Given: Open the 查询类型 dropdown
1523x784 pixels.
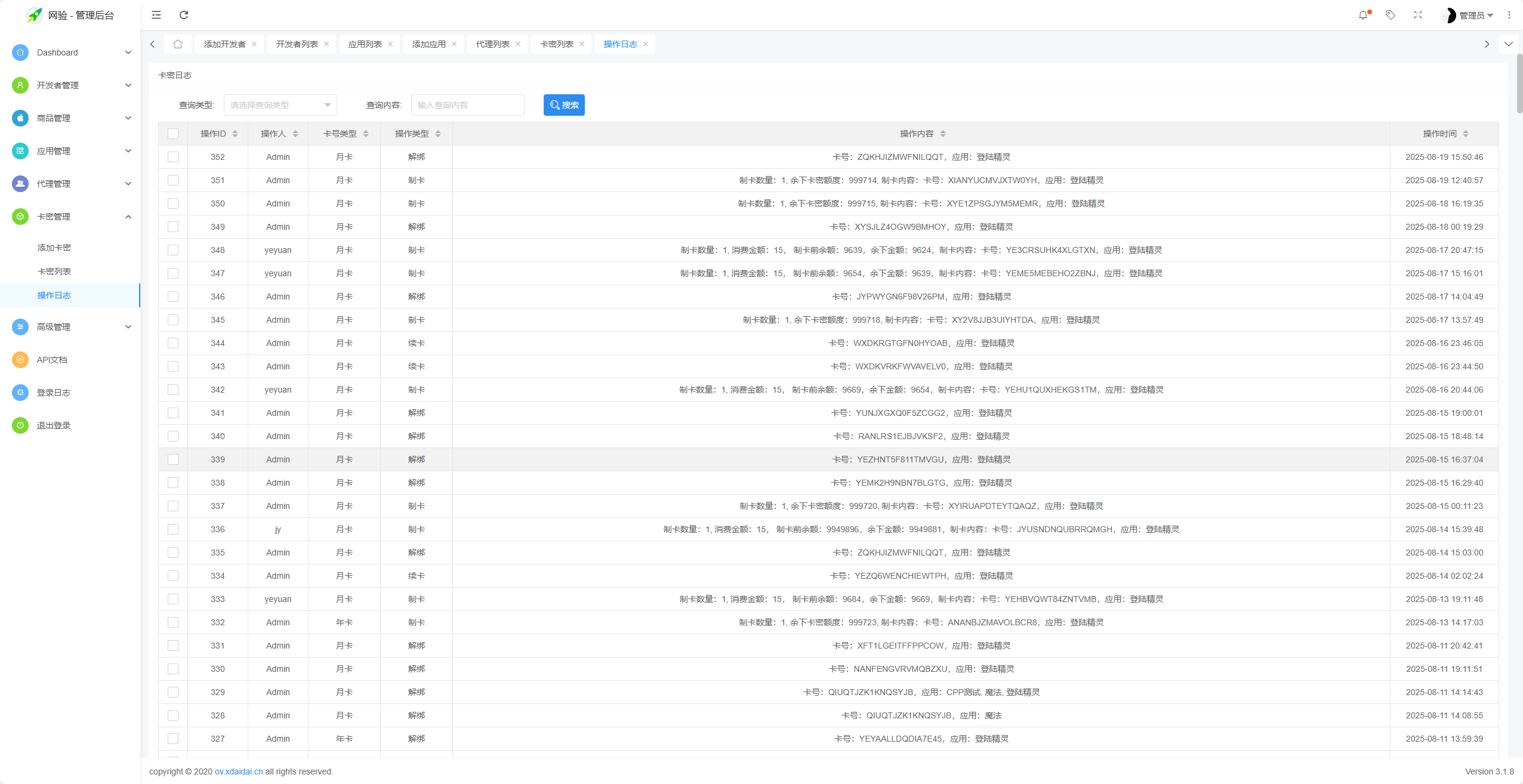Looking at the screenshot, I should 280,105.
